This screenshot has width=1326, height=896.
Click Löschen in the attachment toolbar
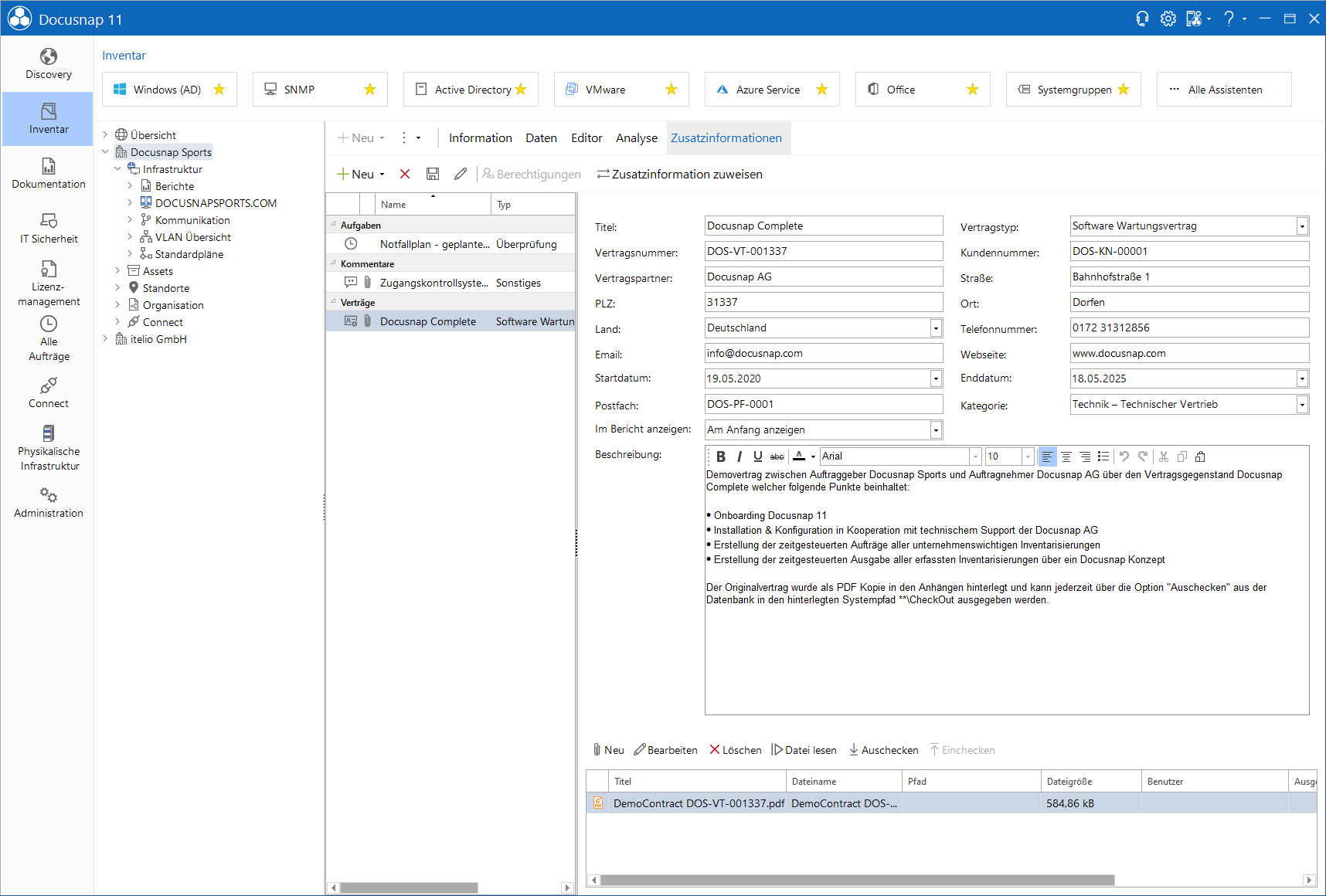coord(736,750)
